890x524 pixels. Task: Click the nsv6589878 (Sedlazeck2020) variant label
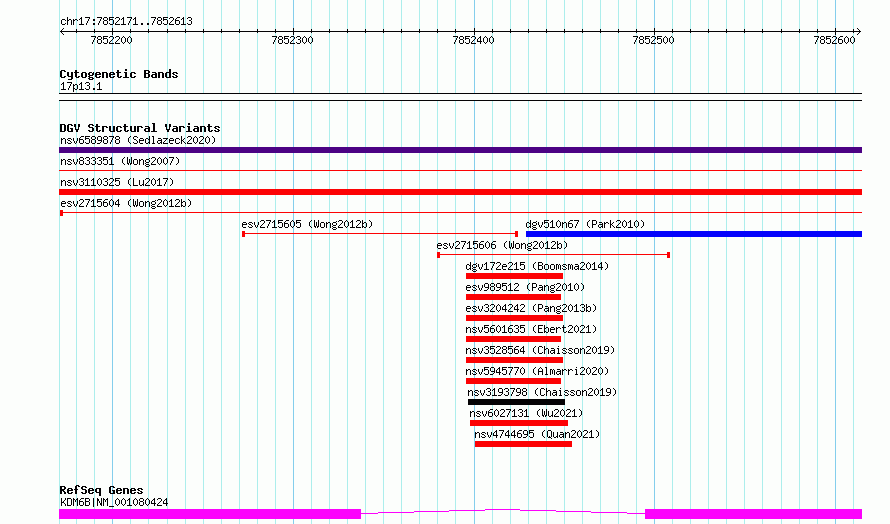tap(138, 140)
